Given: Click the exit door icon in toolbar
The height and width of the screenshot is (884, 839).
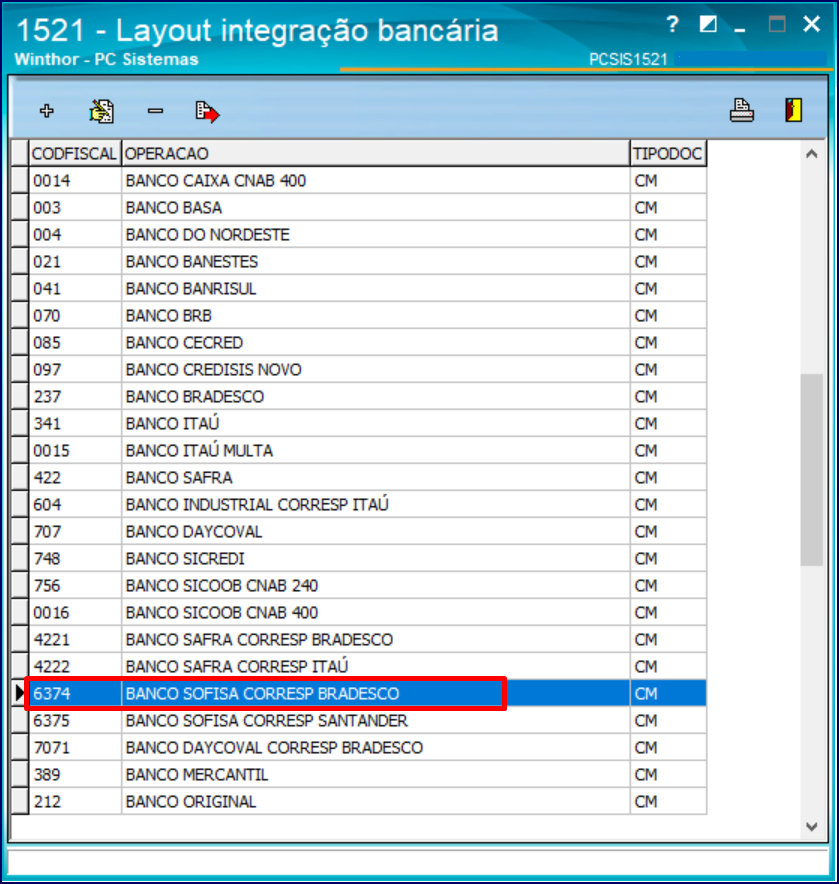Looking at the screenshot, I should (x=794, y=110).
